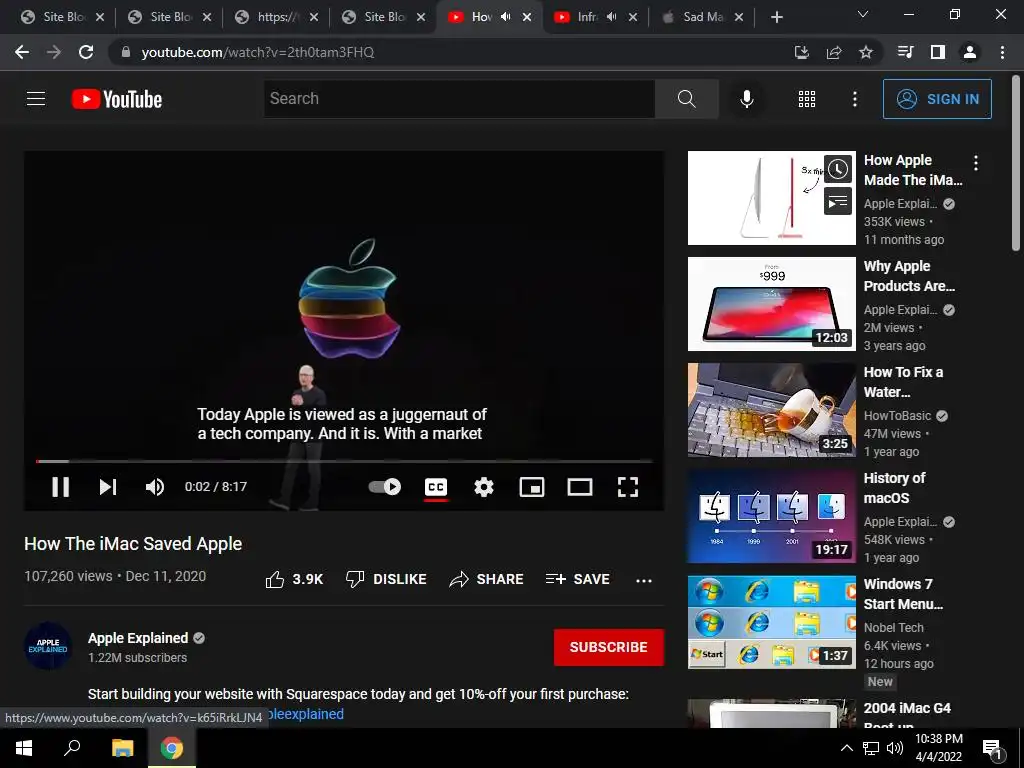Click the Sign In button
The image size is (1024, 768).
pyautogui.click(x=937, y=99)
